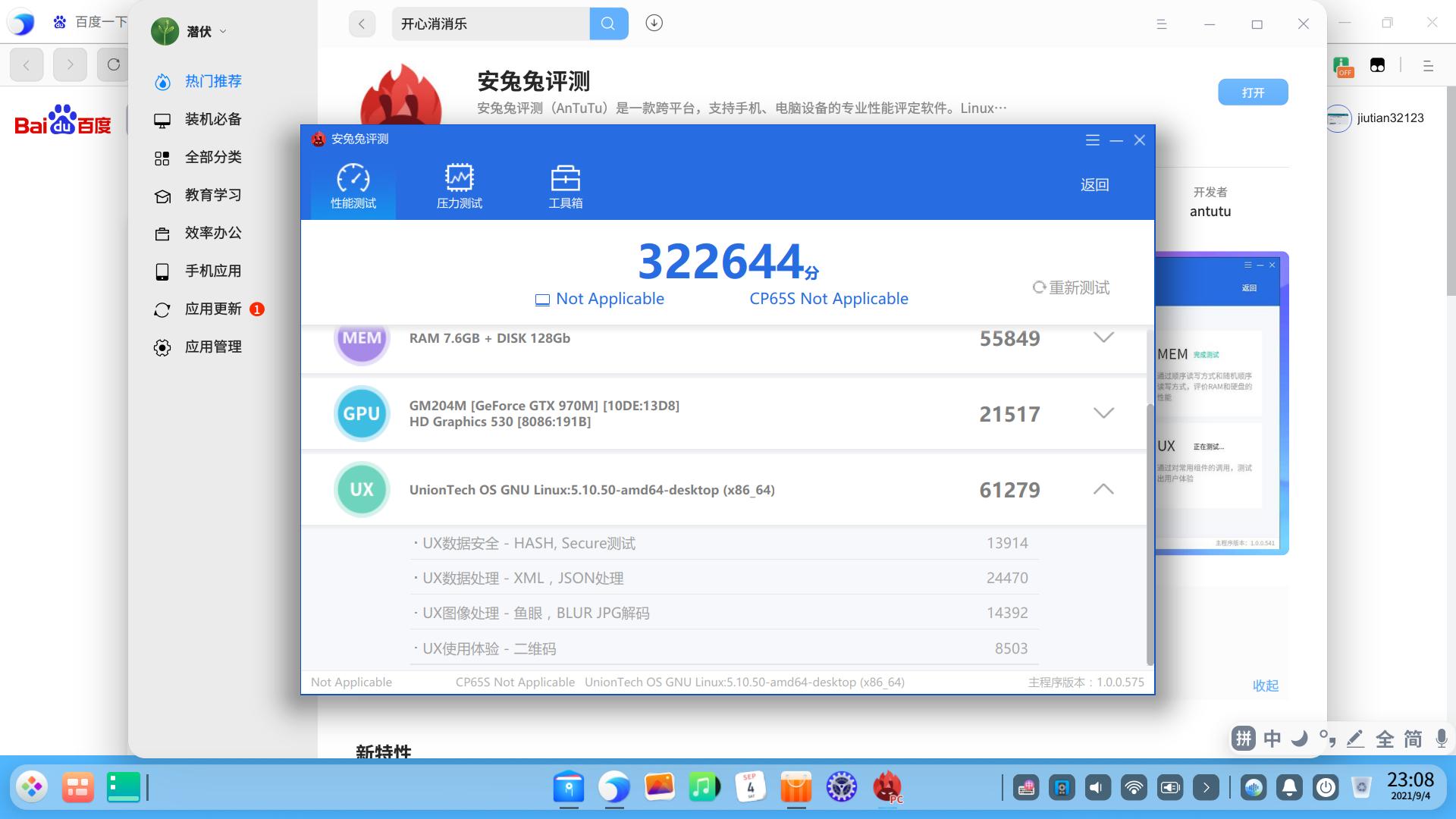Click the 重新测试 retest button
Viewport: 1456px width, 819px height.
[x=1071, y=287]
